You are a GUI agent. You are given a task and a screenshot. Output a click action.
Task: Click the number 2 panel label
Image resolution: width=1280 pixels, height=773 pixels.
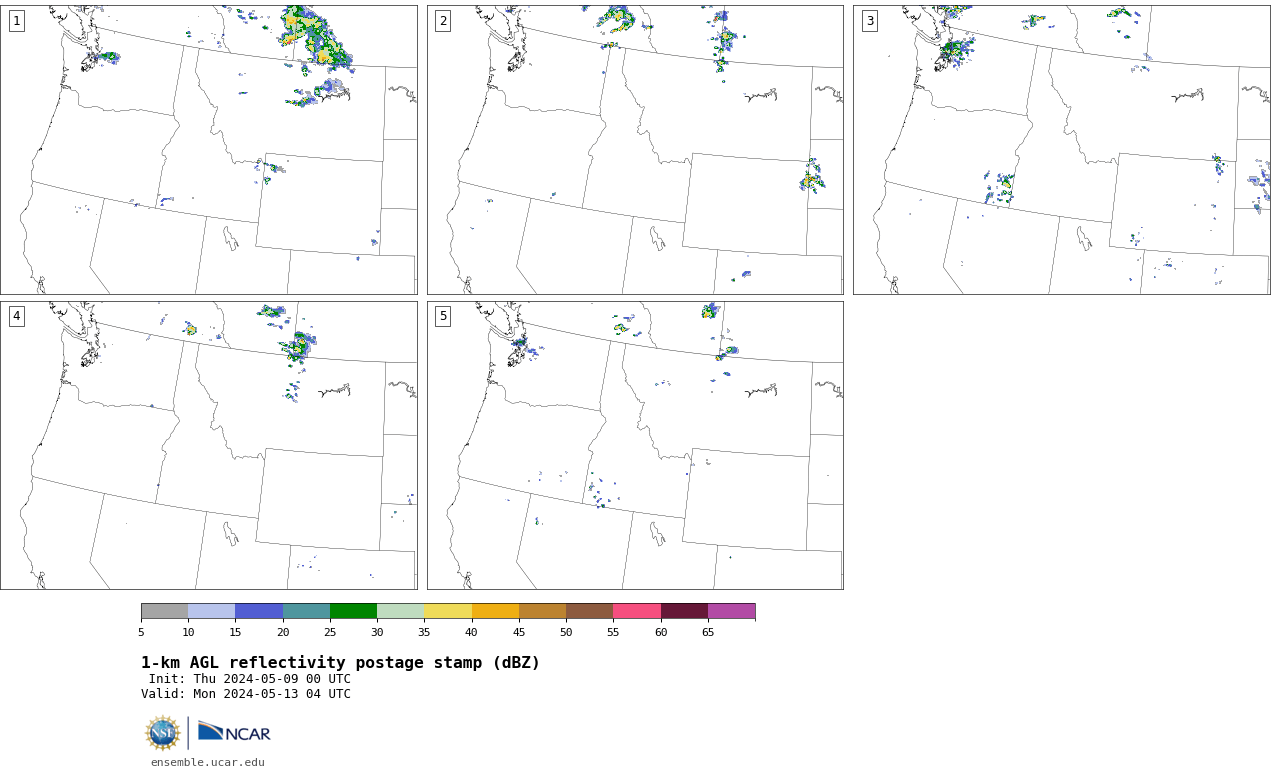point(443,21)
